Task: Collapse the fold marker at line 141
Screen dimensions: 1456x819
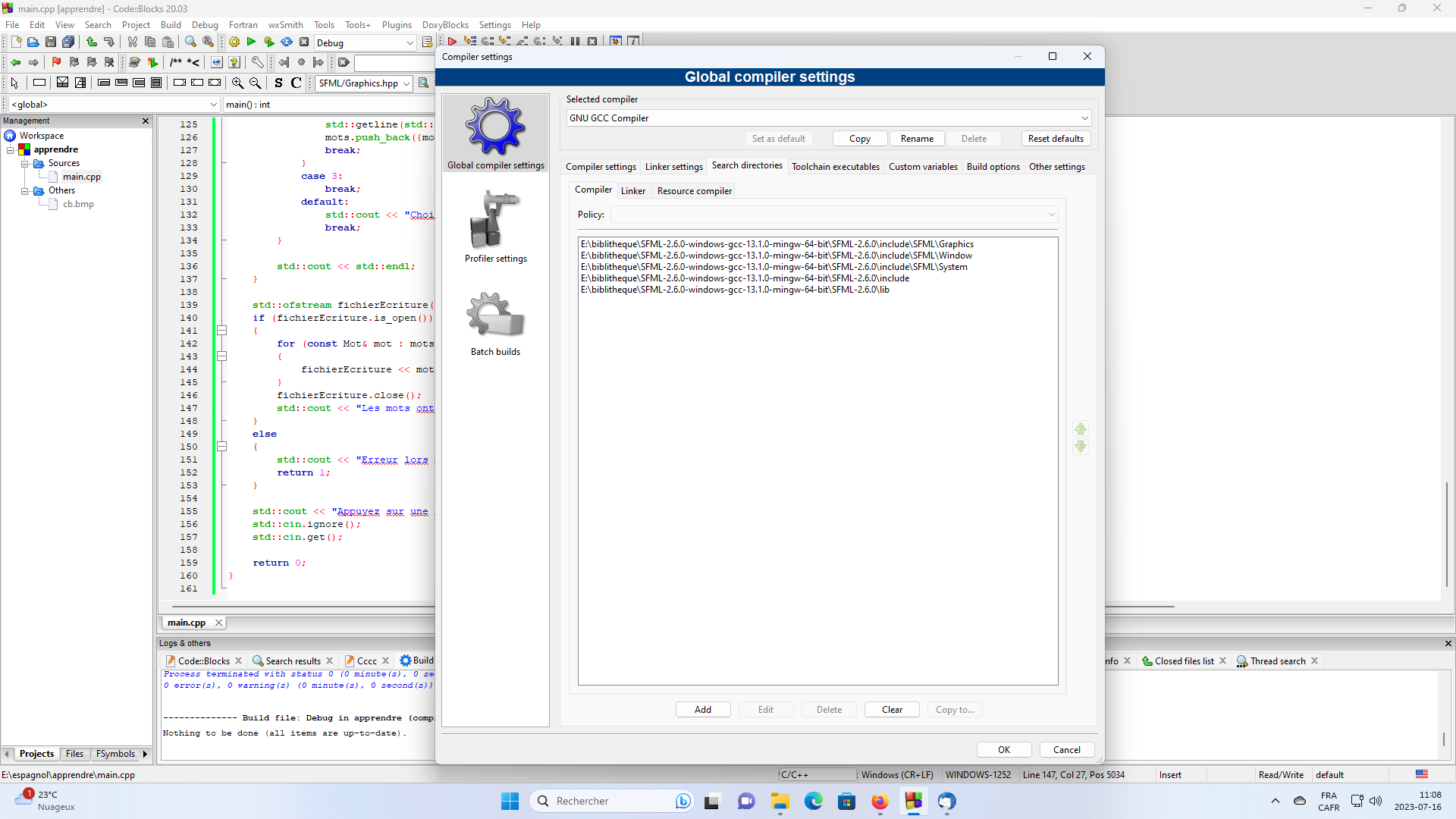Action: click(x=222, y=331)
